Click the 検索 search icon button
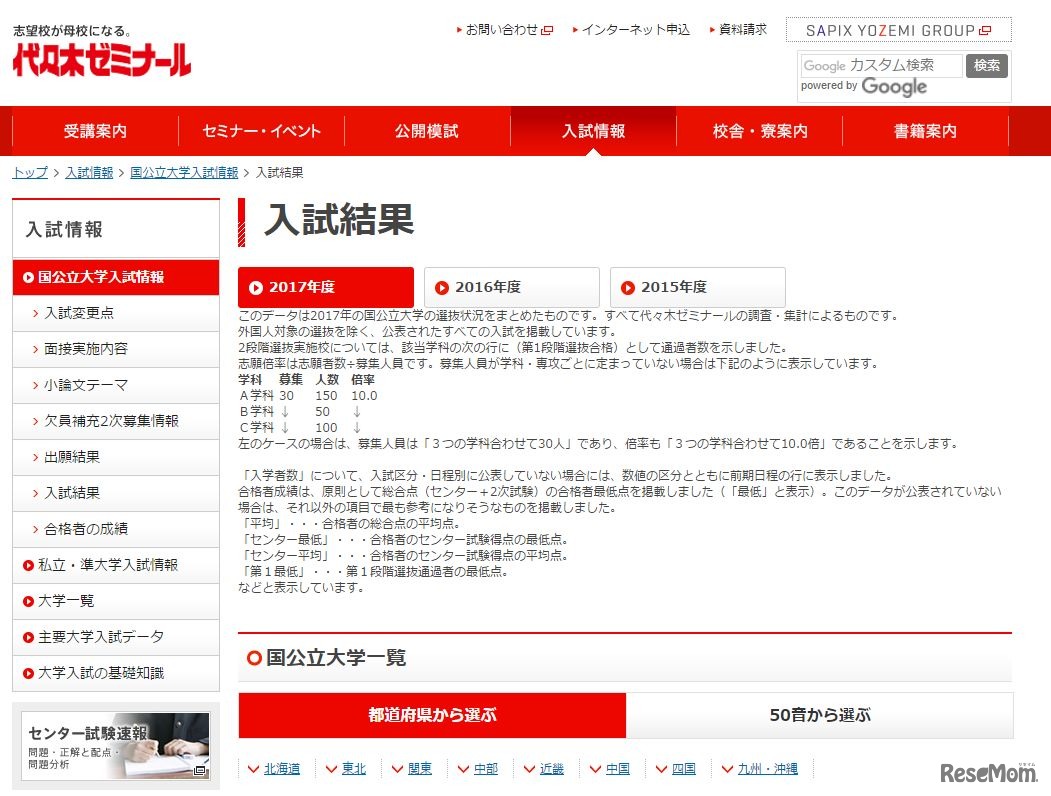Viewport: 1051px width, 796px height. (986, 65)
